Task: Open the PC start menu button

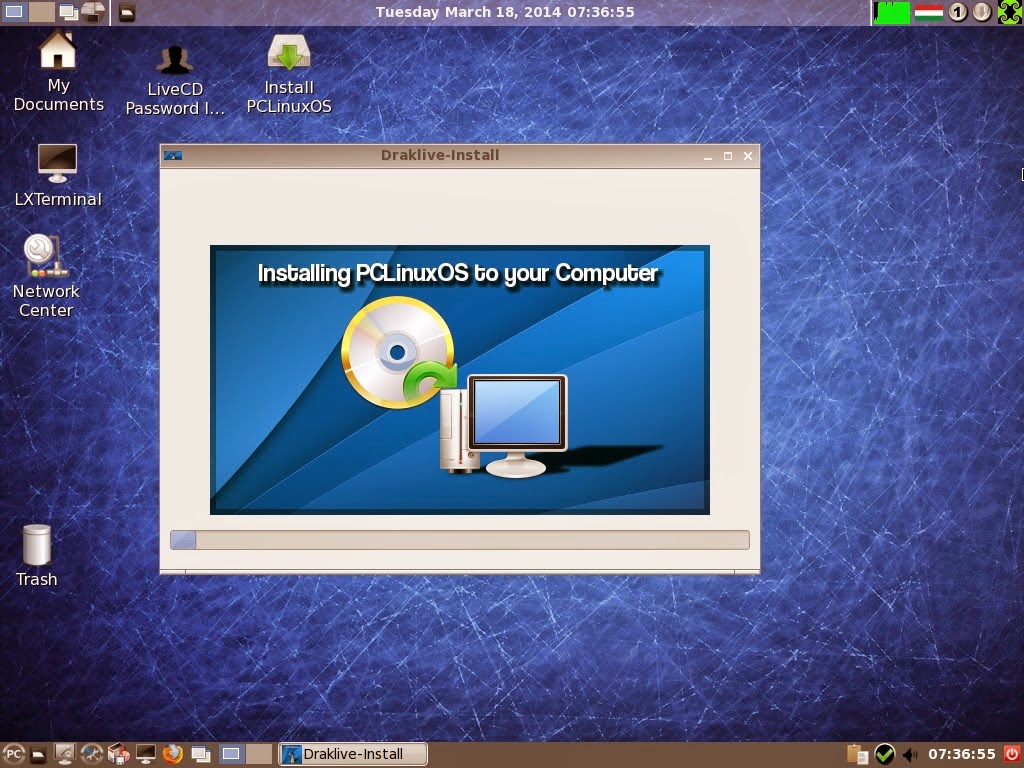Action: pyautogui.click(x=13, y=754)
